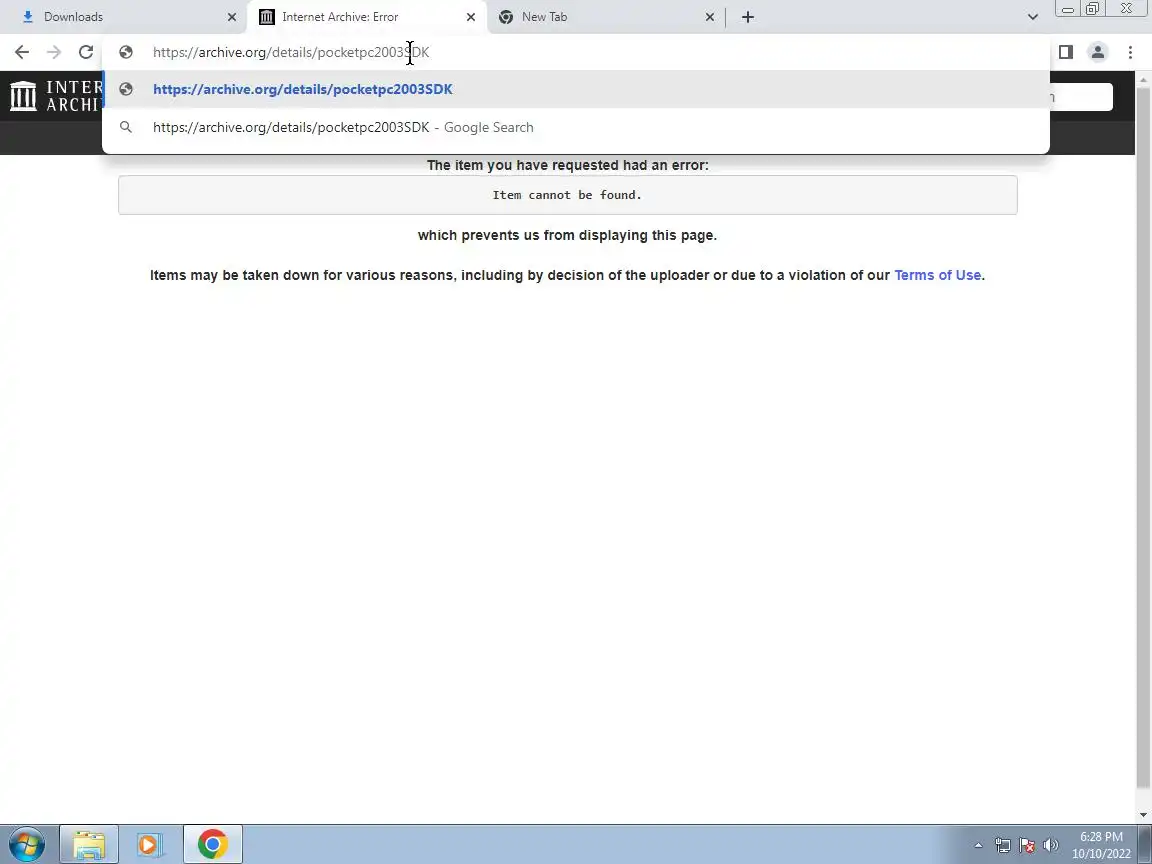
Task: Open the network status tray icon
Action: 1003,845
